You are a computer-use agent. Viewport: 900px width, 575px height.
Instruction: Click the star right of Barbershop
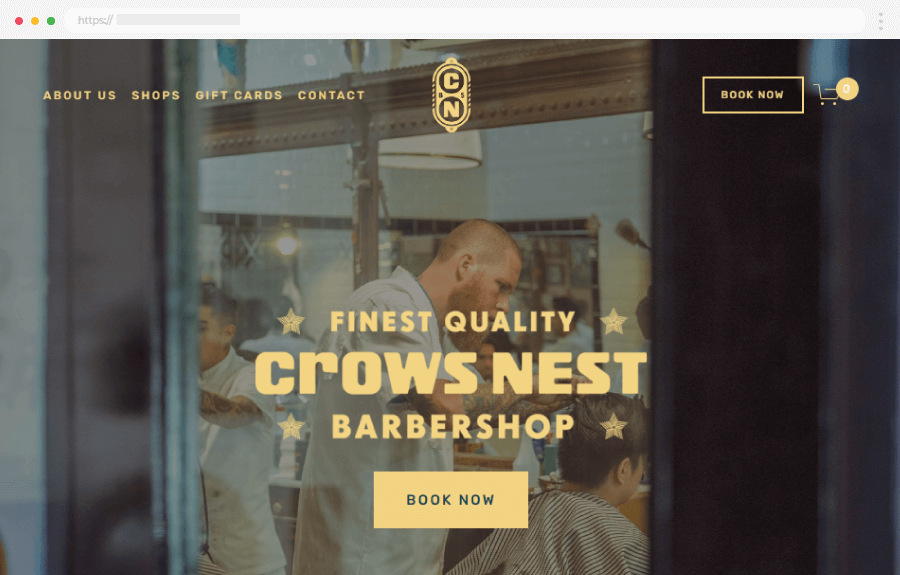pyautogui.click(x=614, y=426)
